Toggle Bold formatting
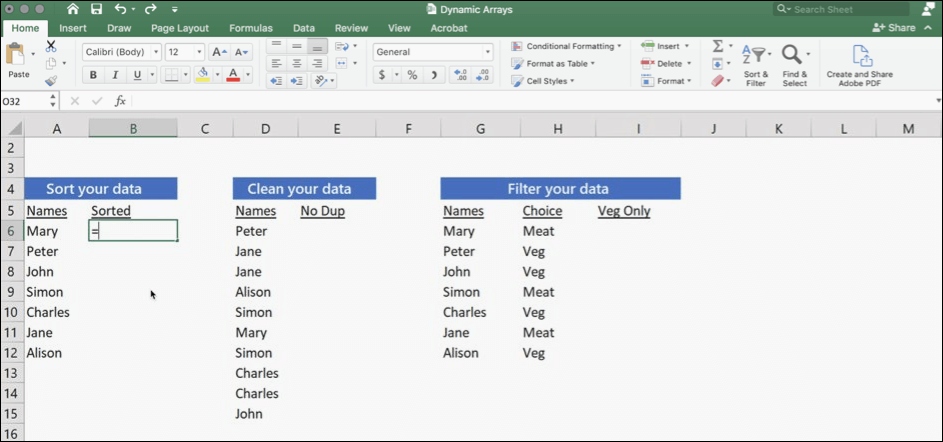Viewport: 943px width, 442px height. click(x=93, y=75)
